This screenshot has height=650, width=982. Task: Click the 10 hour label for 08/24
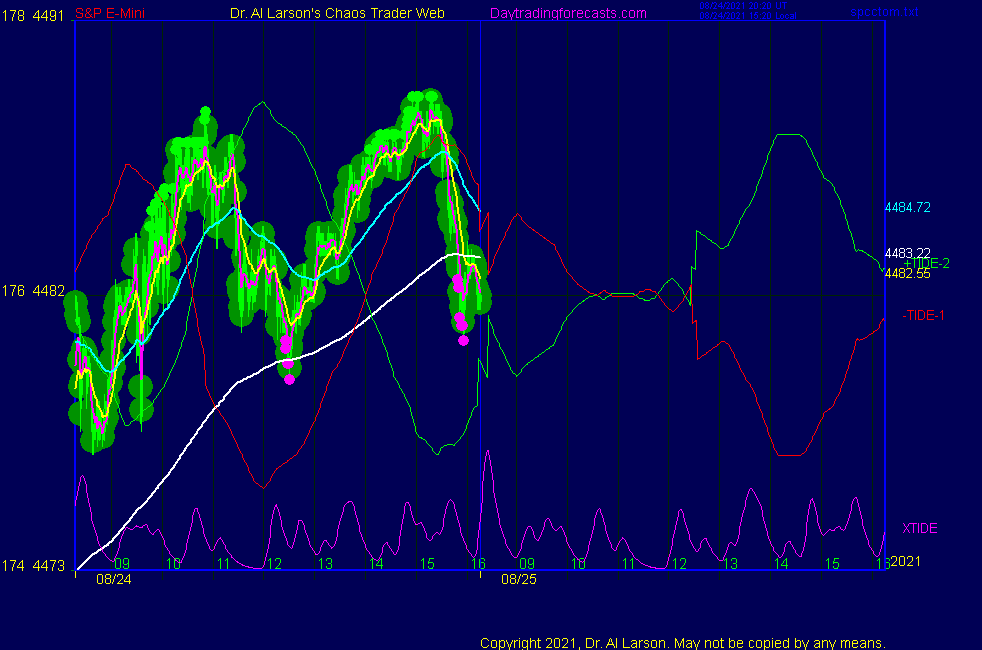173,564
